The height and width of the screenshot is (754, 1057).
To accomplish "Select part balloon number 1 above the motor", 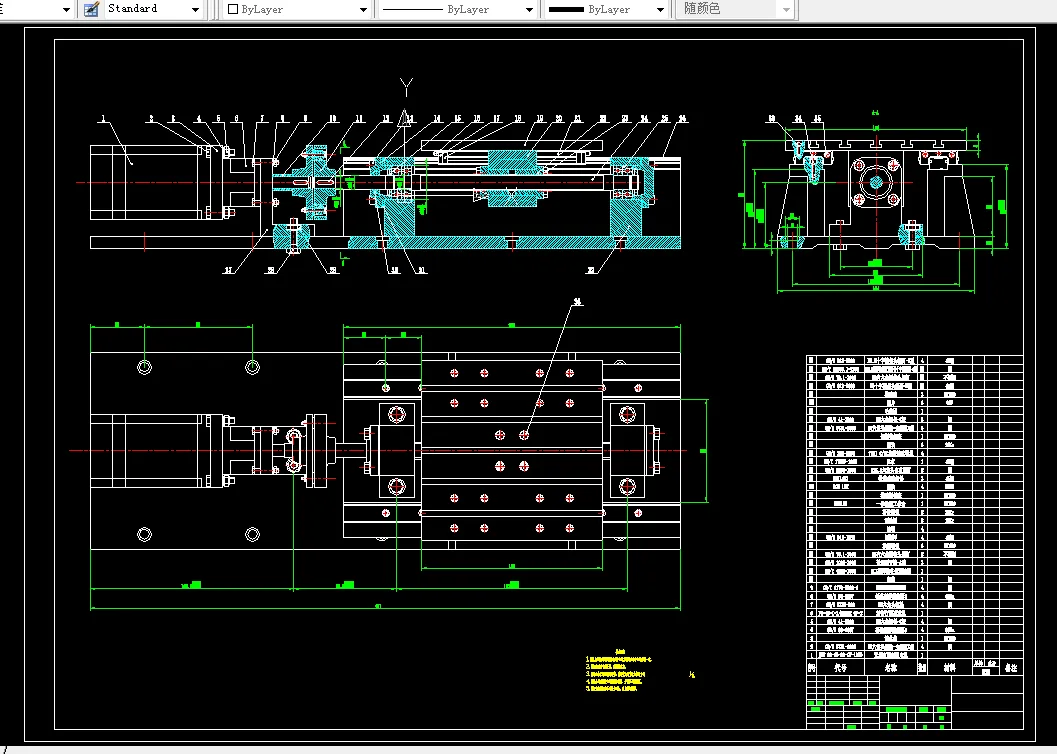I will tap(103, 119).
